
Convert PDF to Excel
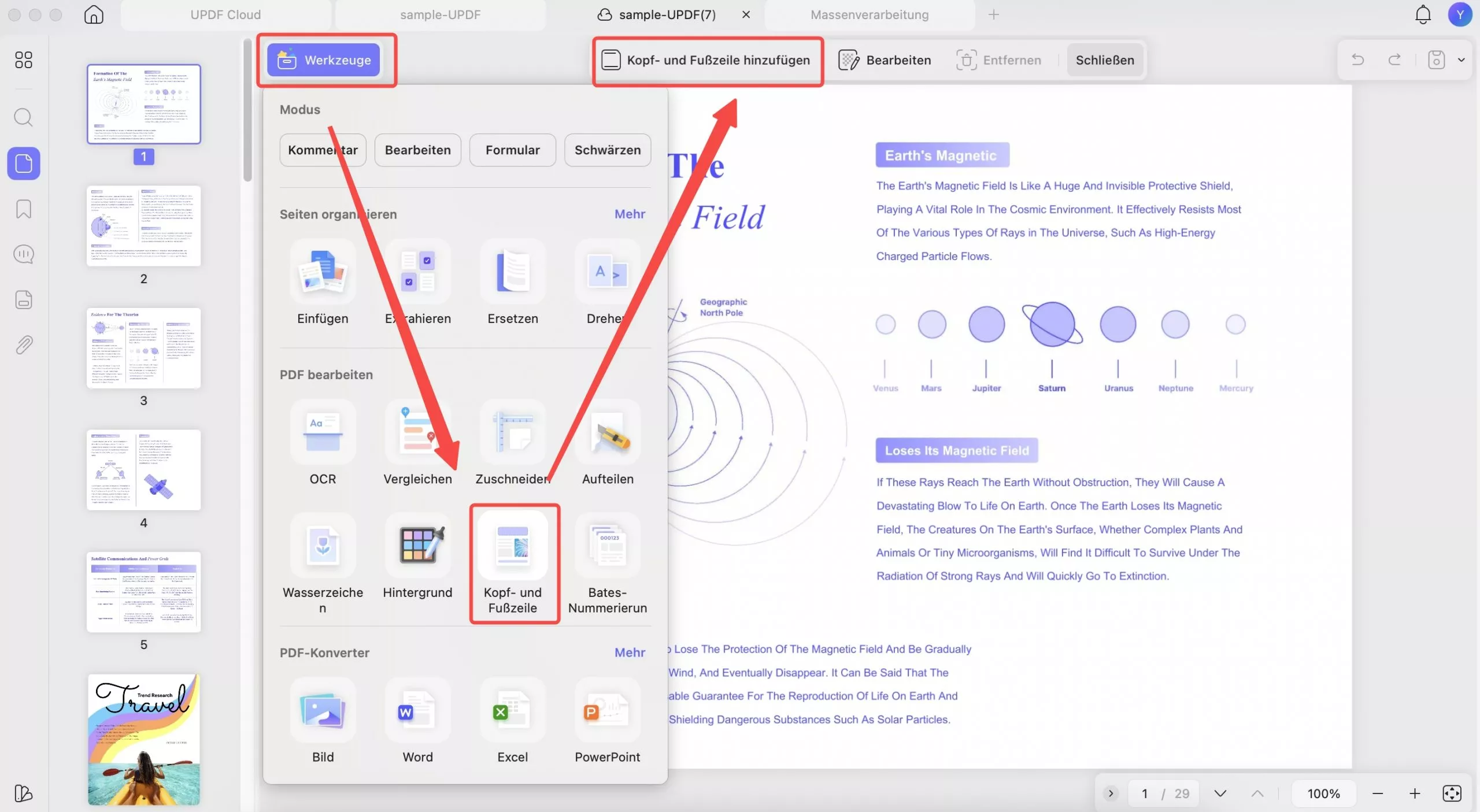(512, 712)
